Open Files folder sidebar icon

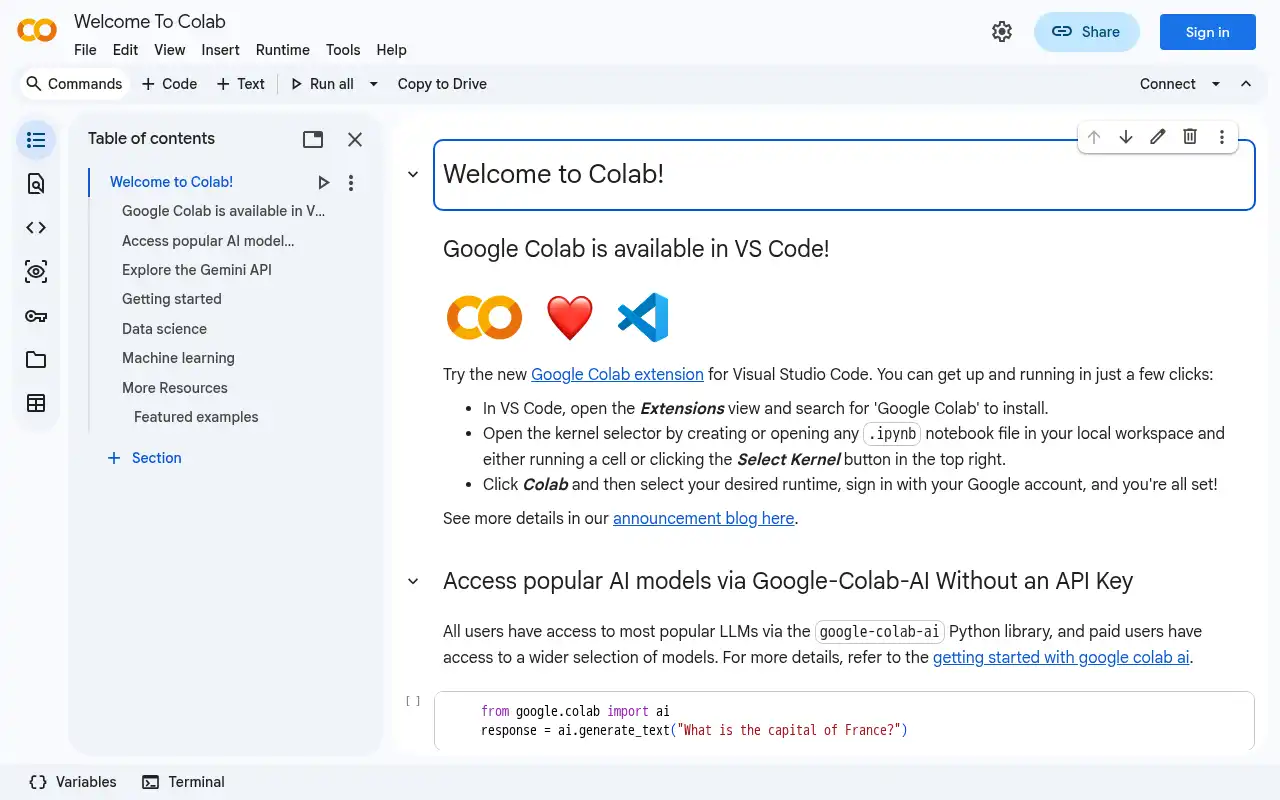(x=36, y=360)
